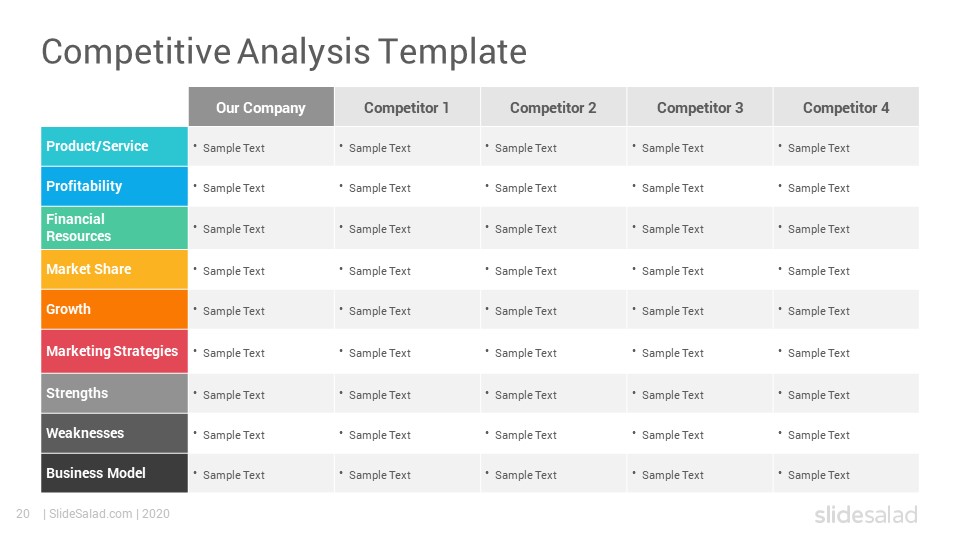This screenshot has height=540, width=960.
Task: Click Sample Text in Our Company Profitability cell
Action: coord(234,189)
